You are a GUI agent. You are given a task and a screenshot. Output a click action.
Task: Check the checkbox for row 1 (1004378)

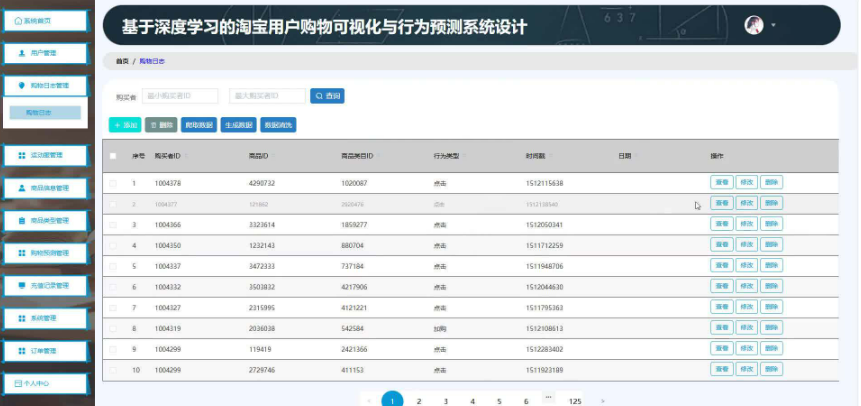[113, 183]
